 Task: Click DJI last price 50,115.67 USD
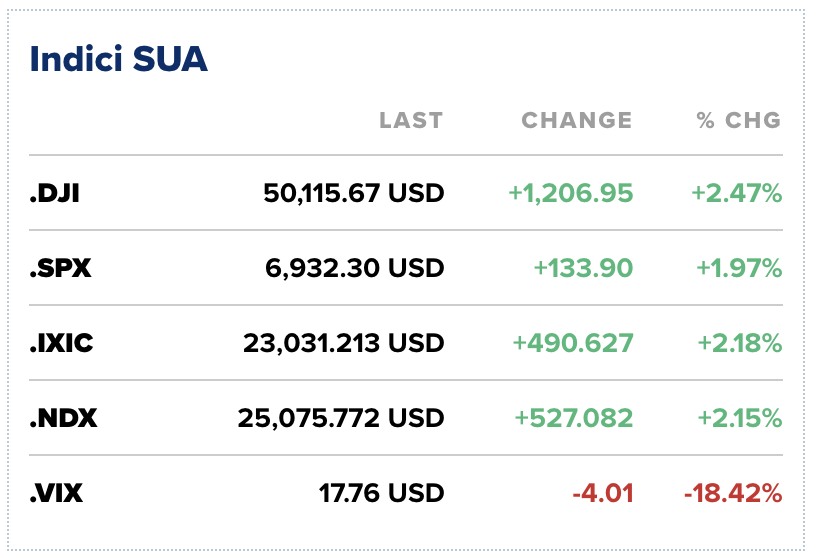coord(353,193)
